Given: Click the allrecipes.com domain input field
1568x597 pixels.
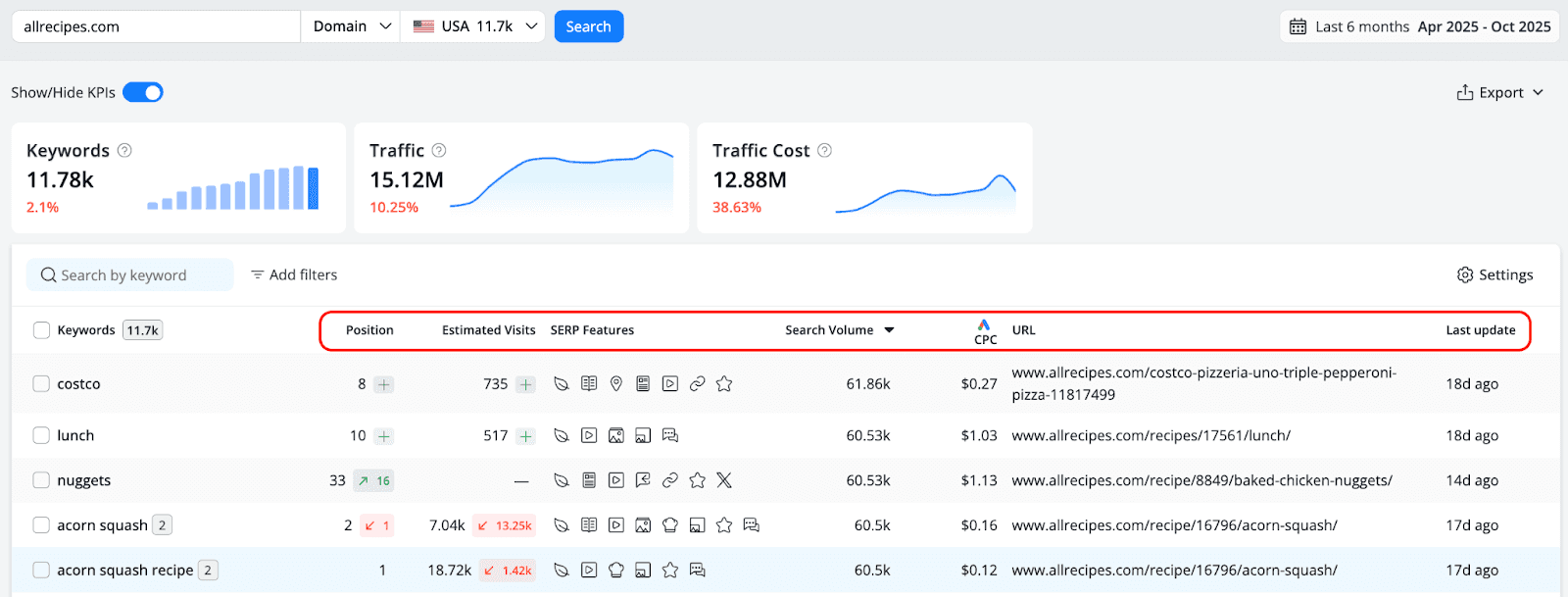Looking at the screenshot, I should [x=156, y=26].
